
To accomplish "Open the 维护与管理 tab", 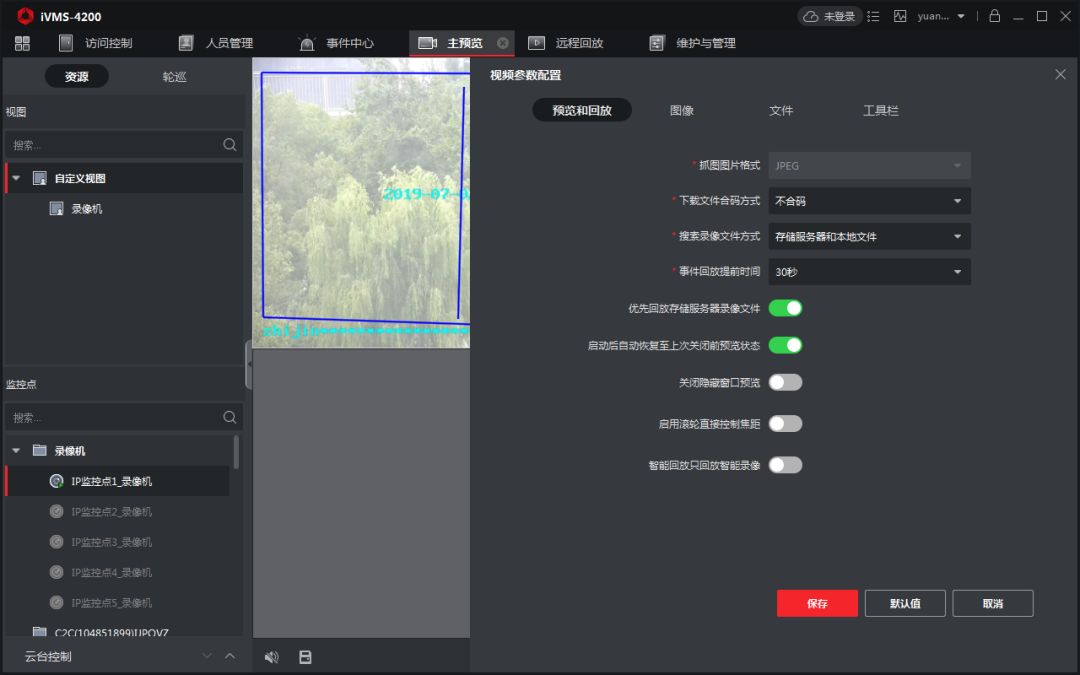I will [x=693, y=43].
